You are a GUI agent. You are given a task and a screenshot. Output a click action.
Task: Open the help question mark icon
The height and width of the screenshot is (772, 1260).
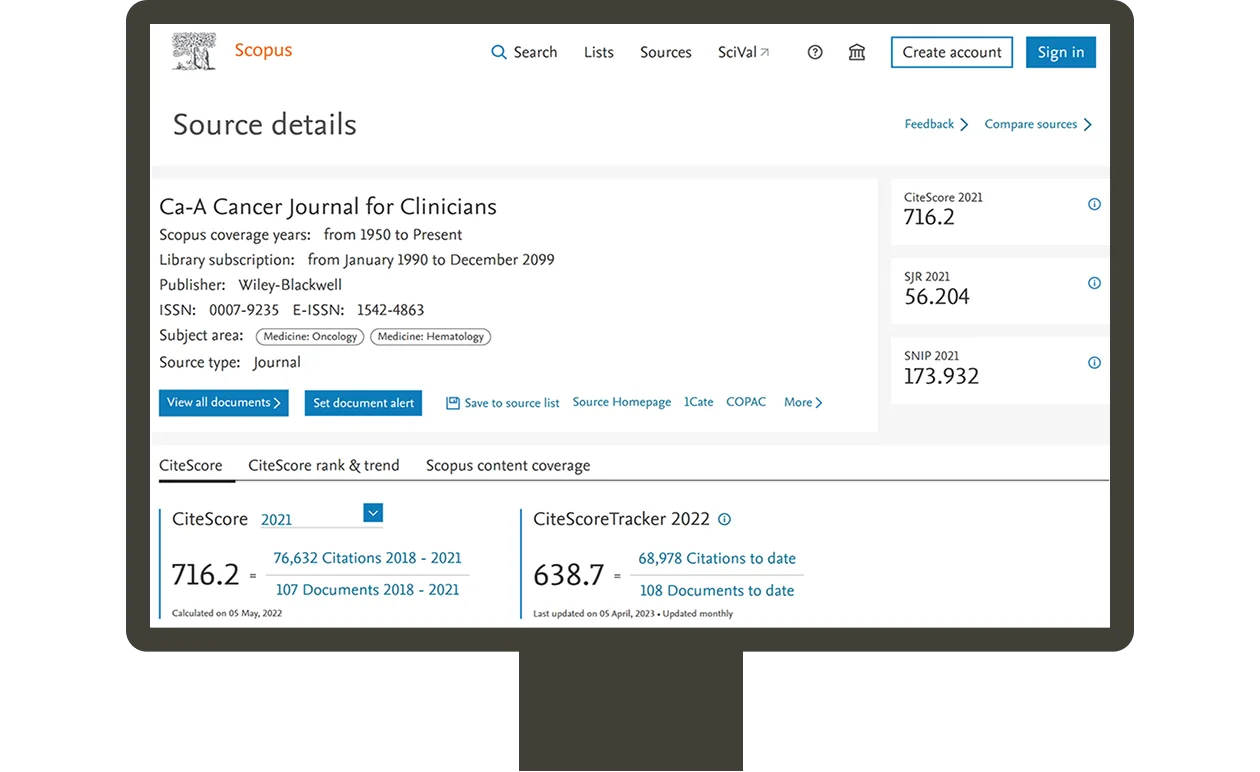click(x=815, y=51)
